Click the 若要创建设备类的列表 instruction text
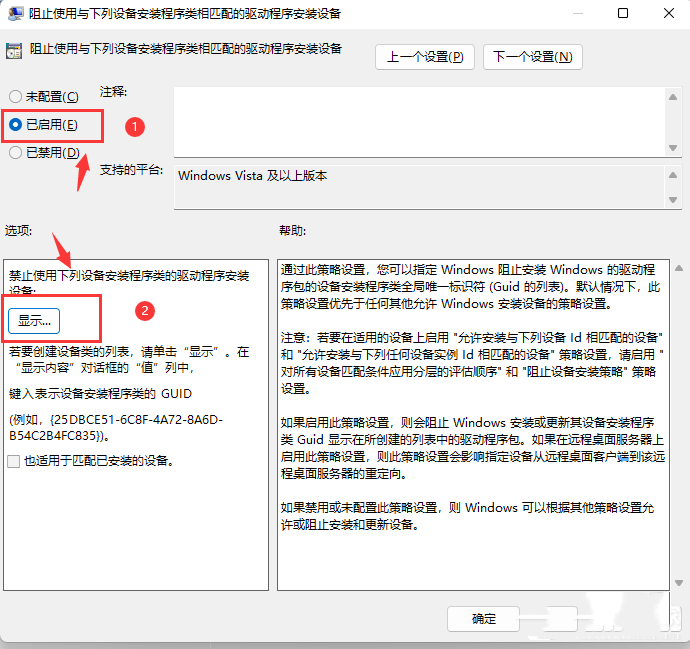690x649 pixels. click(129, 359)
